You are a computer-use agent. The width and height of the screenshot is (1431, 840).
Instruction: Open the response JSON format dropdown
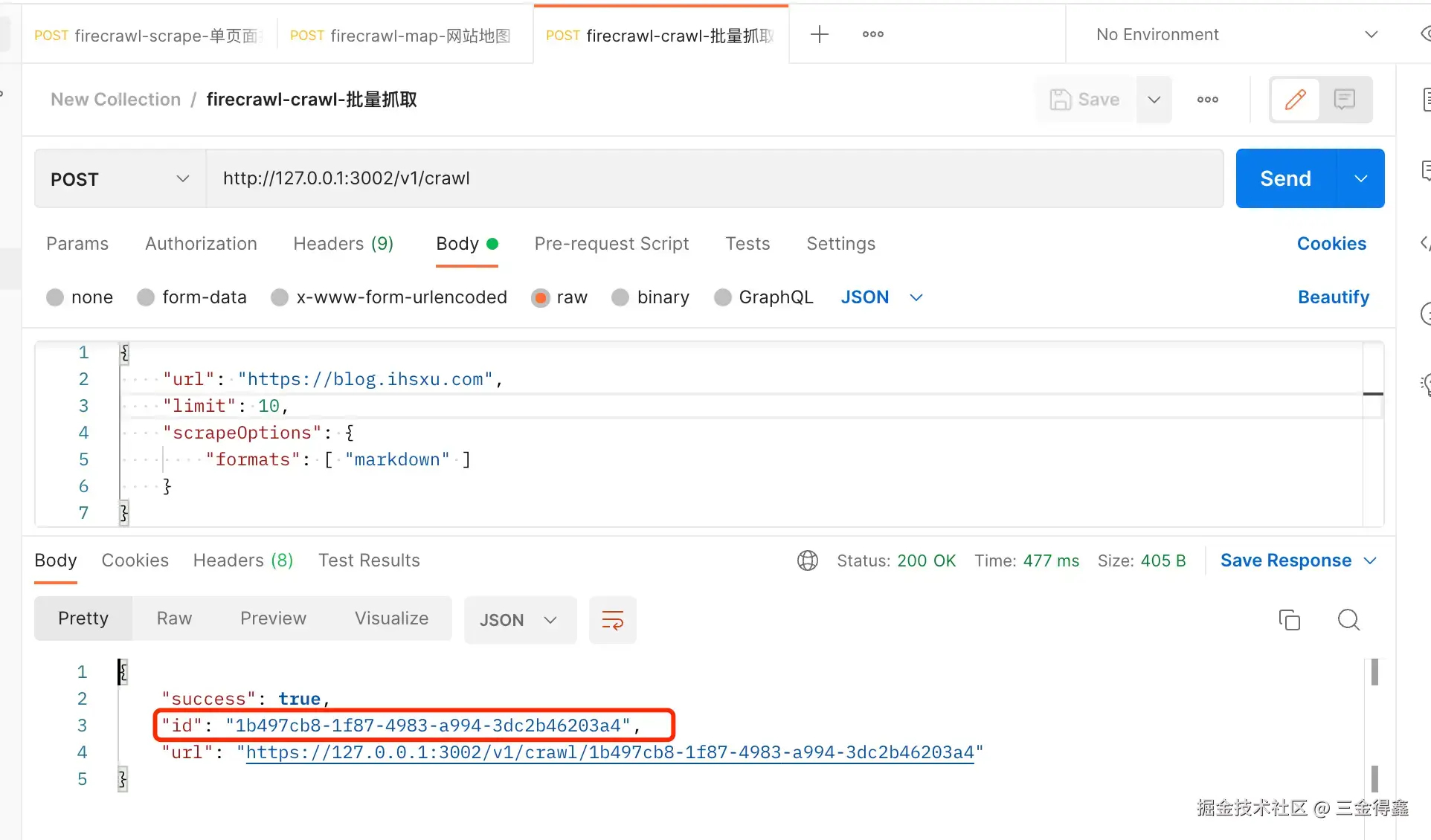(519, 619)
